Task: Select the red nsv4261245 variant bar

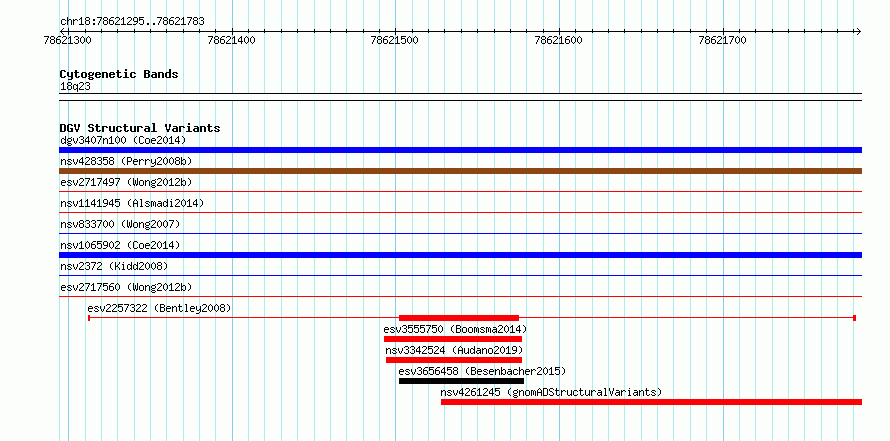Action: pyautogui.click(x=652, y=402)
